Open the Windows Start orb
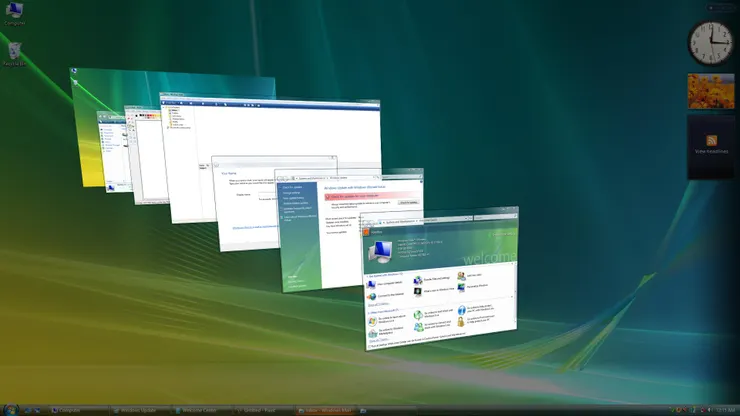740x416 pixels. coord(10,409)
